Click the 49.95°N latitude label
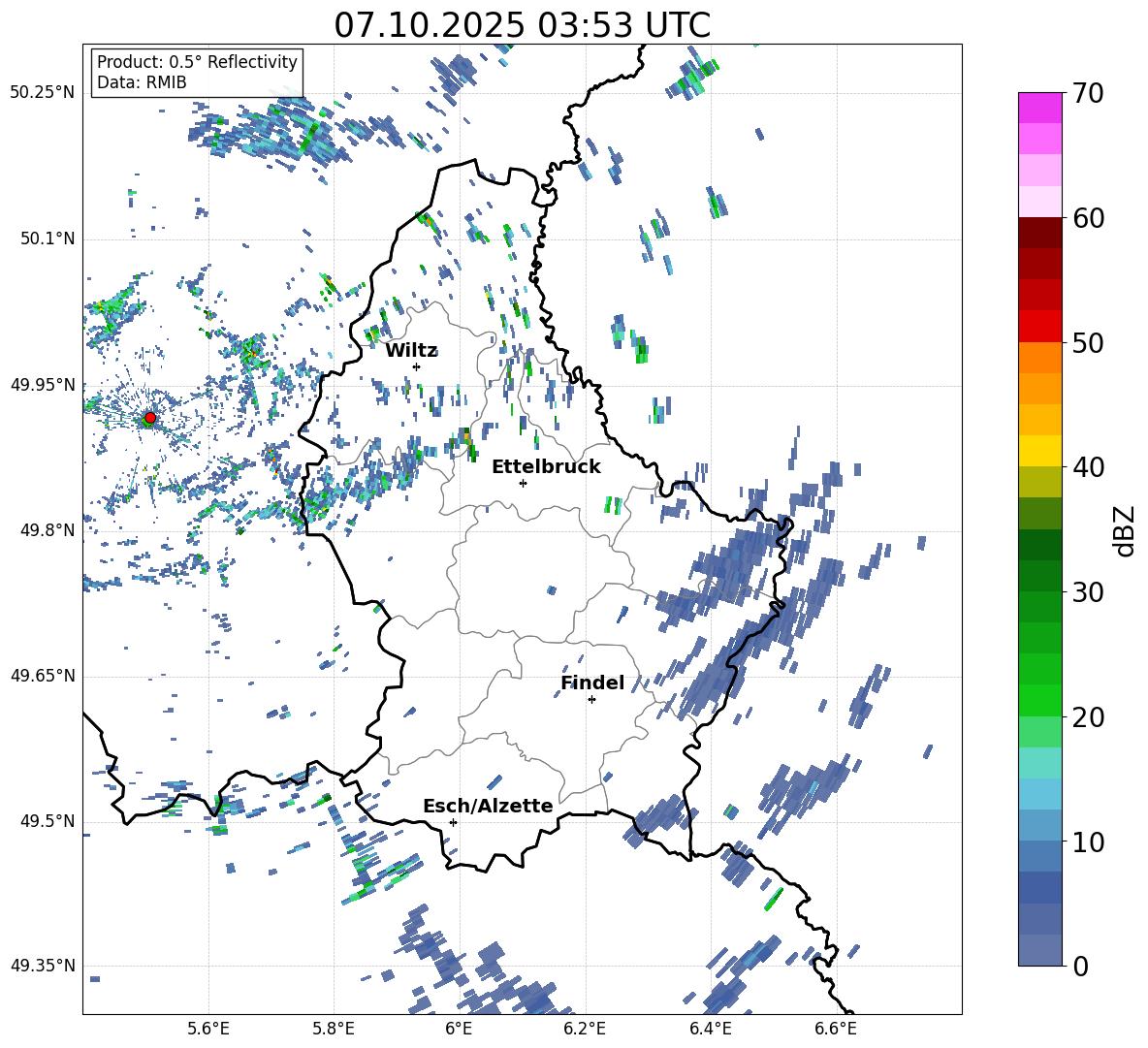Screen dimensions: 1148x1048 click(43, 385)
